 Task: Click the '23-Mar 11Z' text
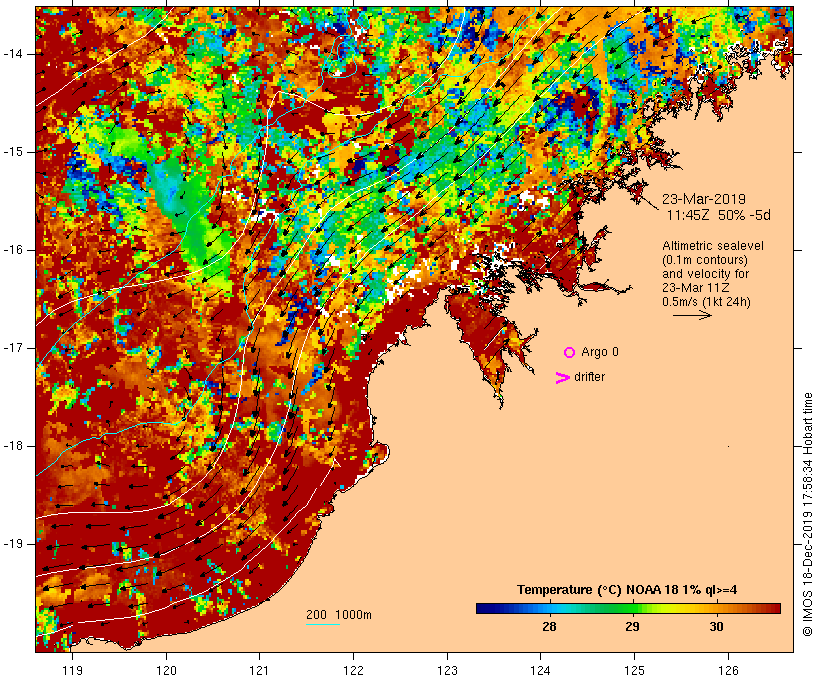pos(696,288)
